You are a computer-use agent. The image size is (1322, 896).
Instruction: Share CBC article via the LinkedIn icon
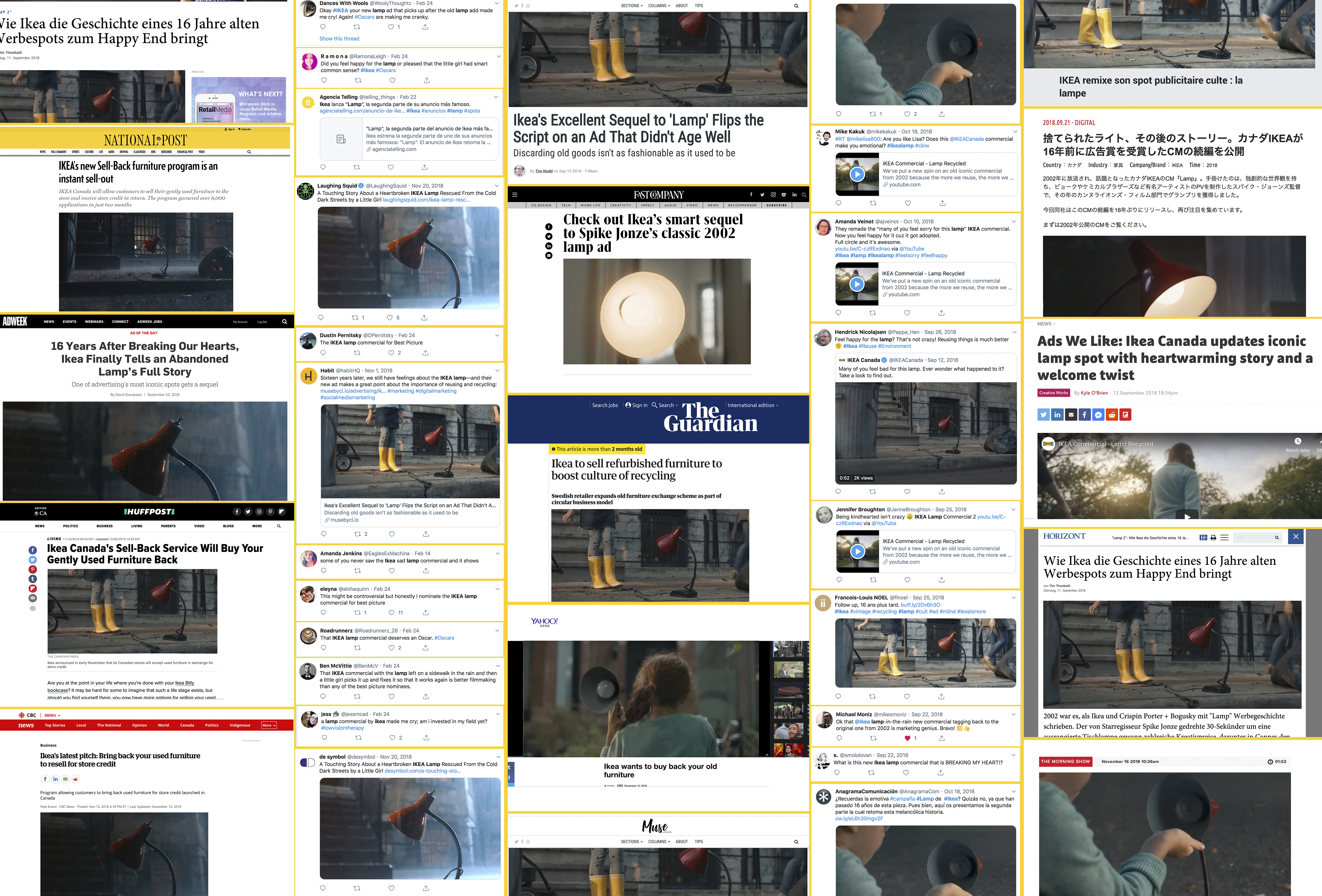click(55, 779)
